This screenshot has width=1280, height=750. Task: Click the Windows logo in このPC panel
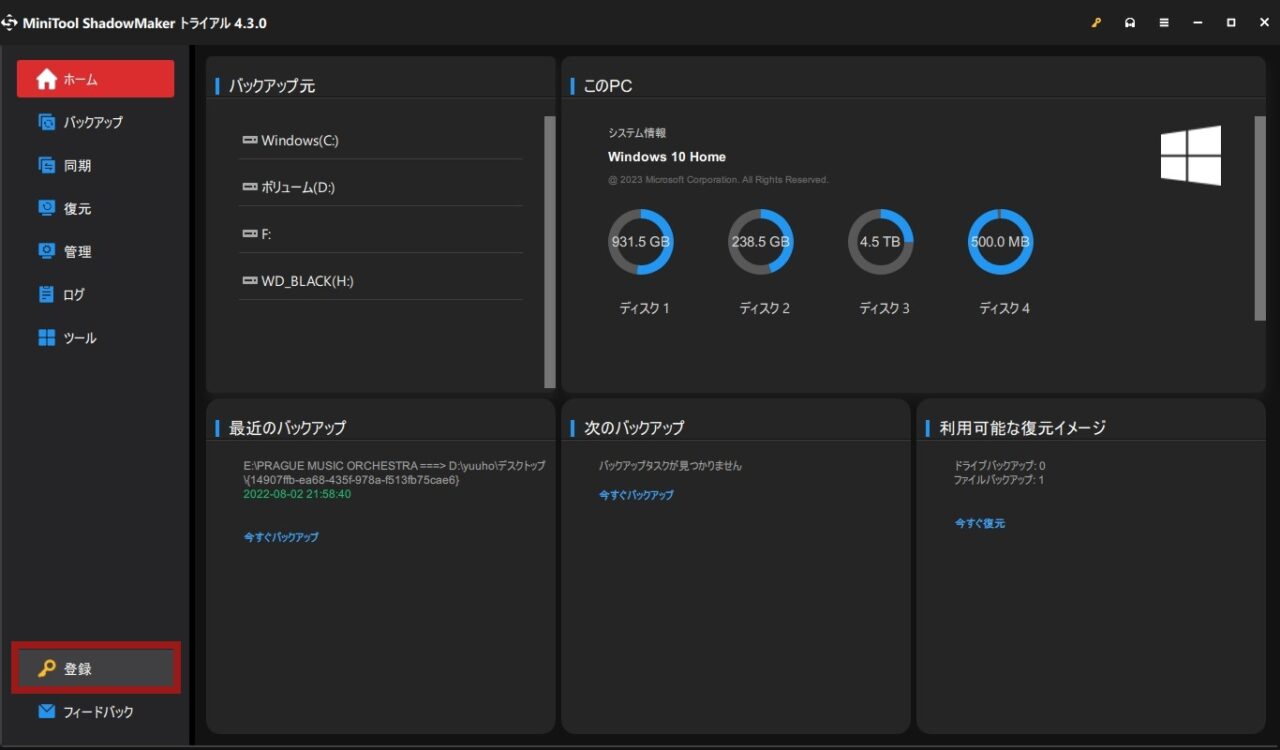point(1191,155)
